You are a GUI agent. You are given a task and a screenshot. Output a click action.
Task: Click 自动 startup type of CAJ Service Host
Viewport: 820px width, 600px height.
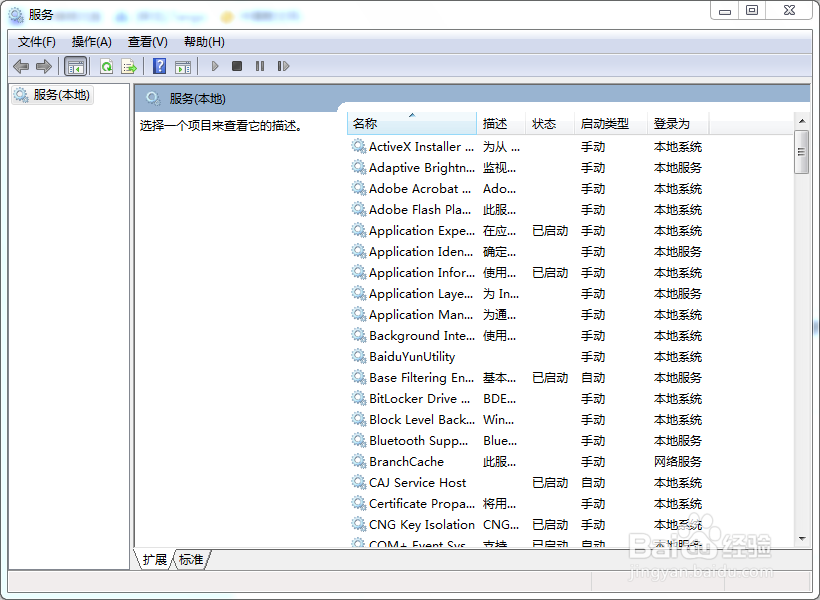pyautogui.click(x=593, y=482)
